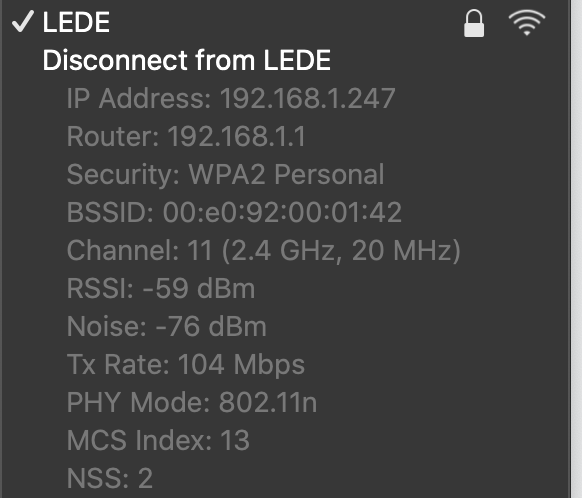
Task: Click the PHY Mode 802.11n line
Action: (x=192, y=402)
